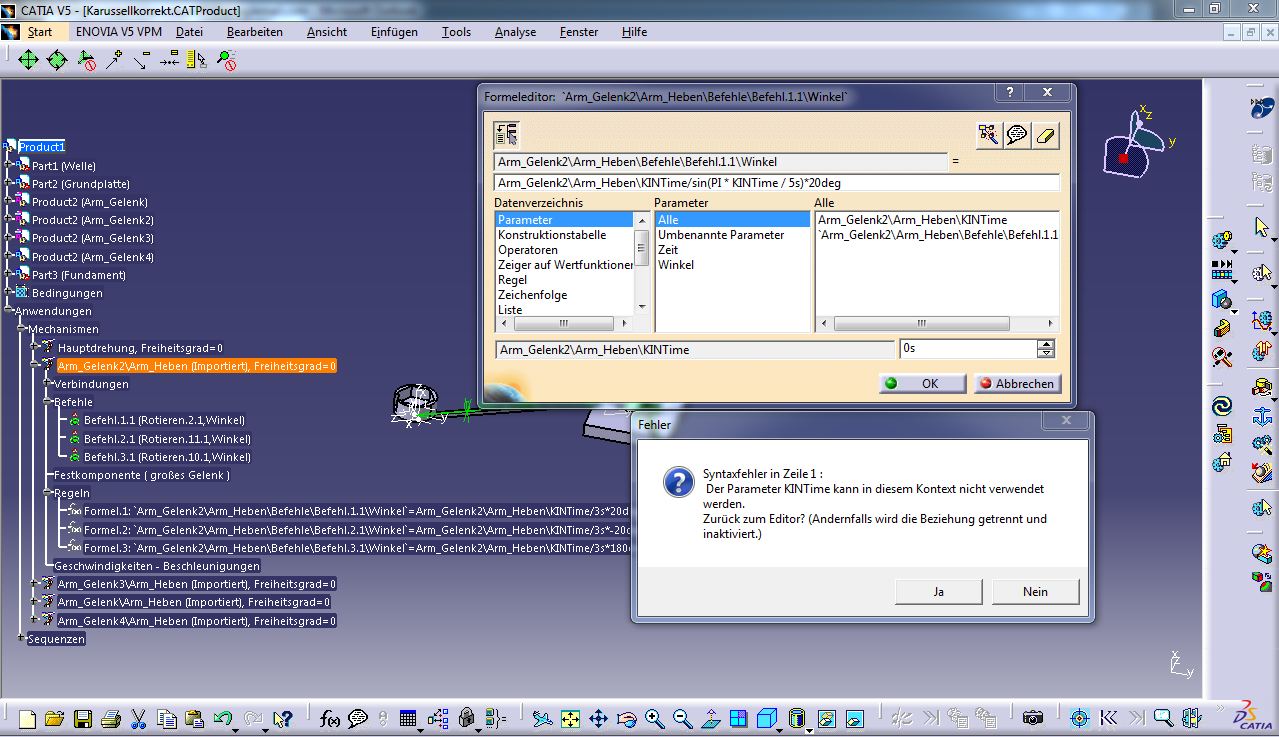Click the Copy icon in bottom toolbar
Viewport: 1279px width, 737px height.
coord(167,718)
